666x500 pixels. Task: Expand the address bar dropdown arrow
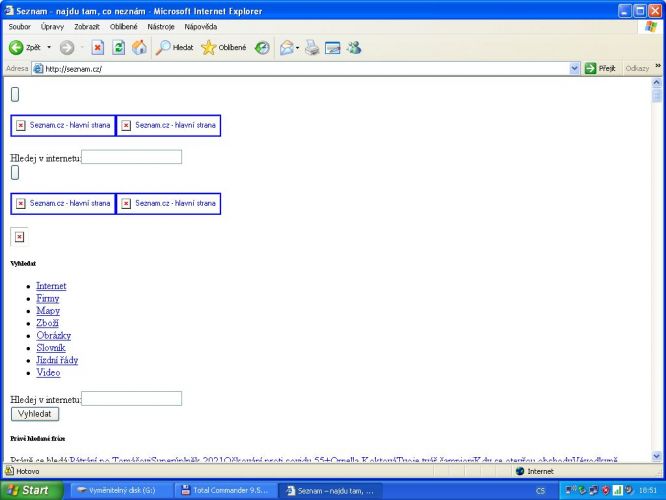(575, 68)
